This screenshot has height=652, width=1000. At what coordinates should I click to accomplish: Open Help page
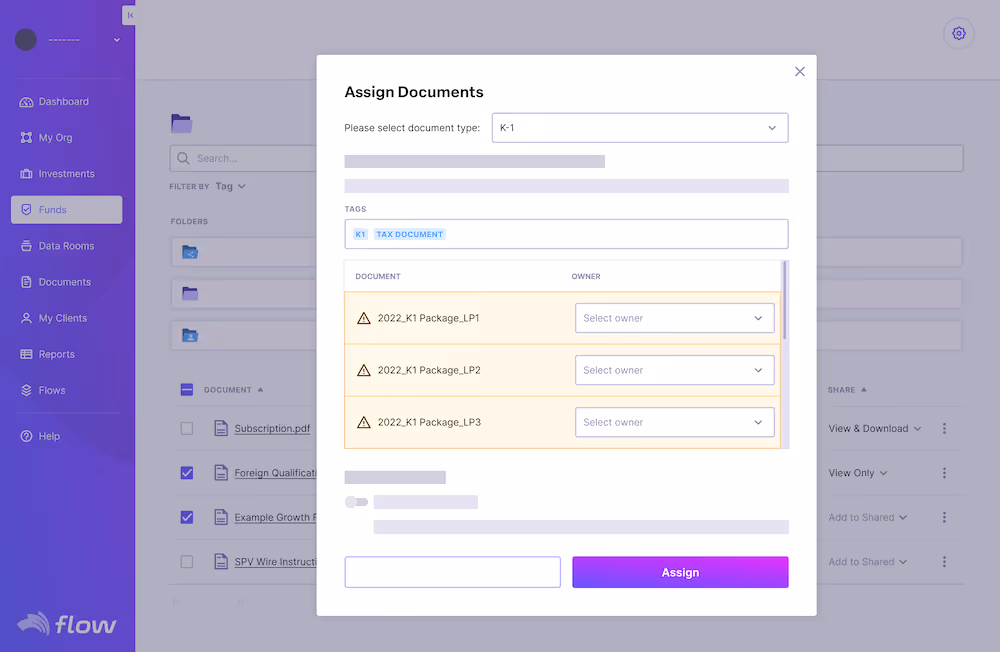coord(40,436)
